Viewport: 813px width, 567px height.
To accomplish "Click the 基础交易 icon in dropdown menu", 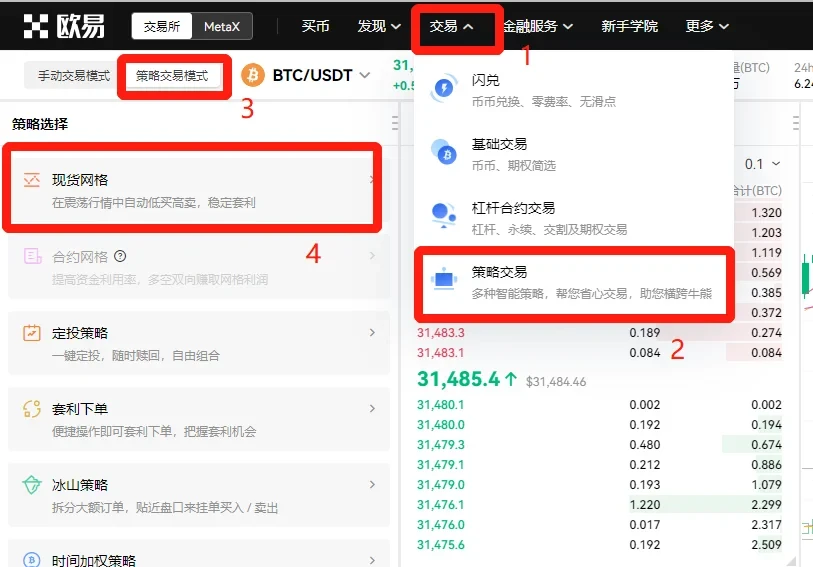I will [x=443, y=153].
